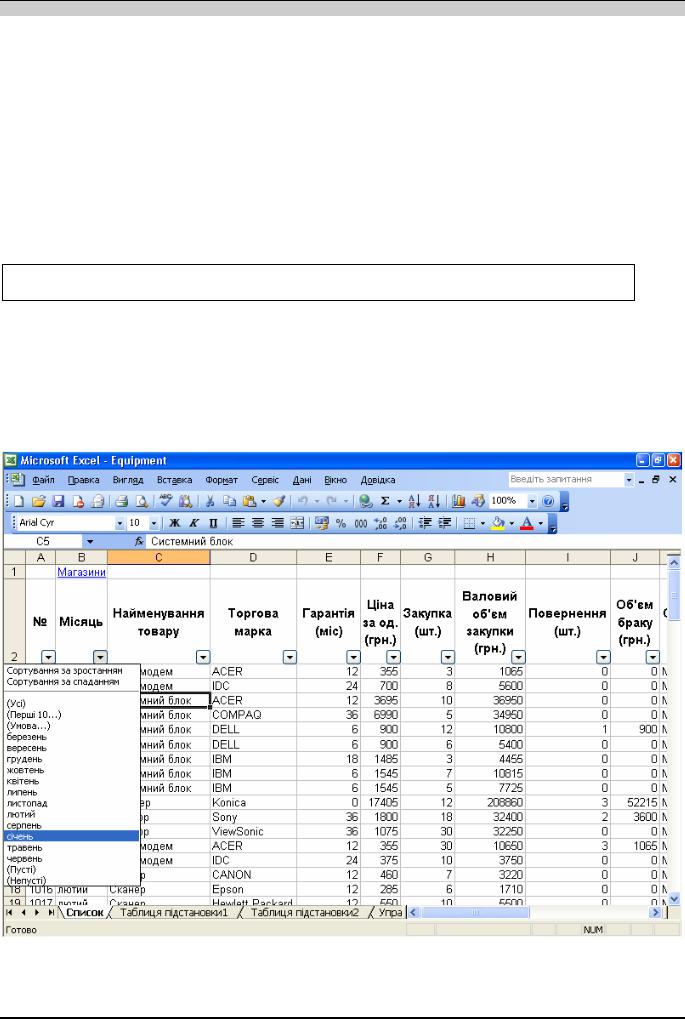The width and height of the screenshot is (685, 1019).
Task: Choose Сортування за зростанням in filter list
Action: [64, 670]
